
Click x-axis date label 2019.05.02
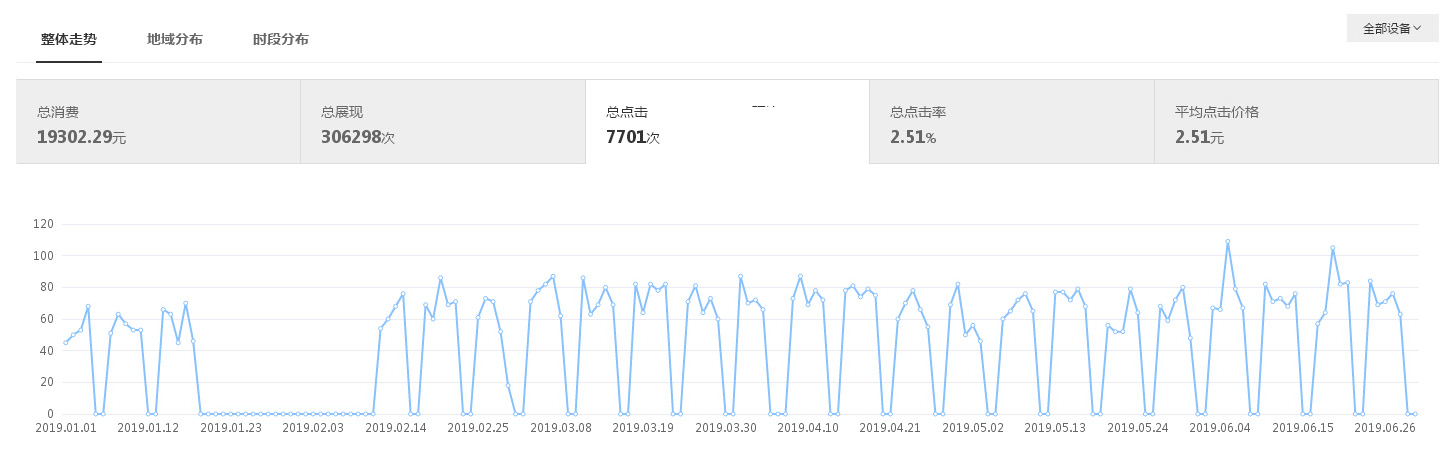click(x=973, y=428)
